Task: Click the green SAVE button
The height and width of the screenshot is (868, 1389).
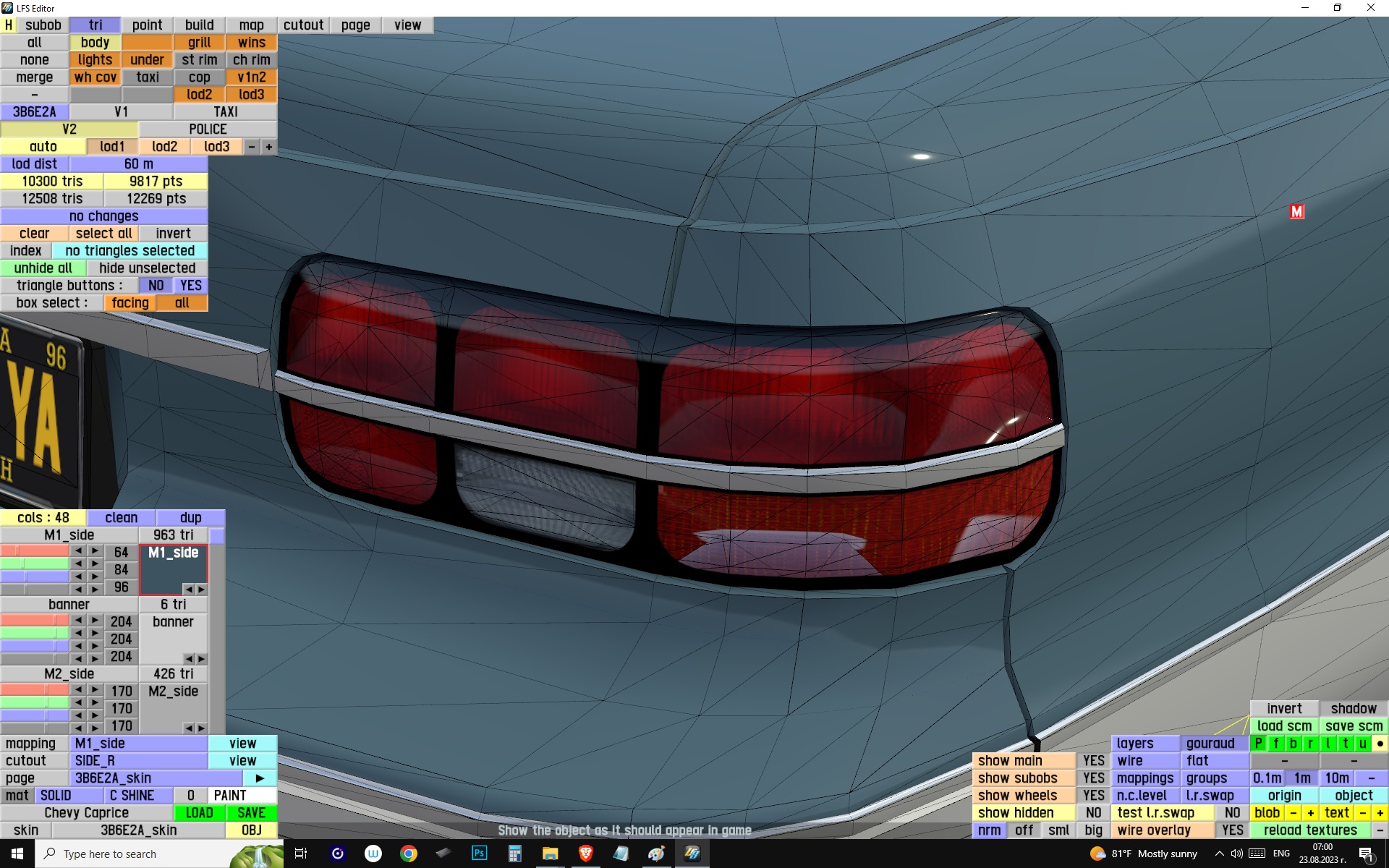Action: pos(251,812)
